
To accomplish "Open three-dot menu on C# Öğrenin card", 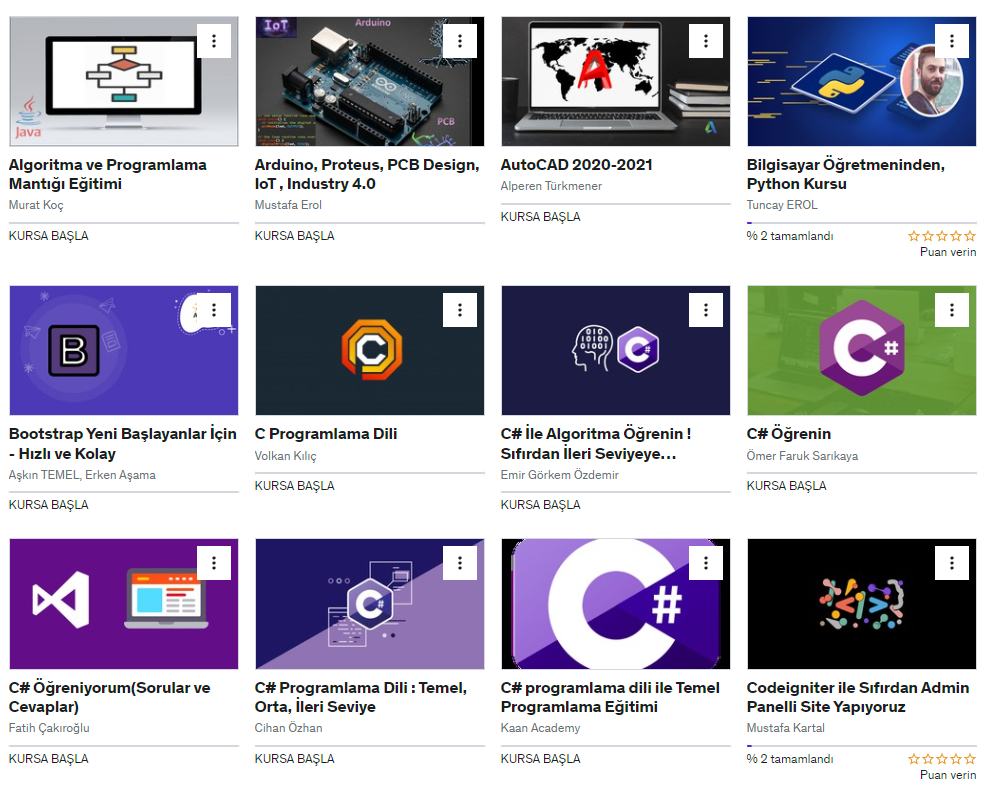I will pos(952,310).
